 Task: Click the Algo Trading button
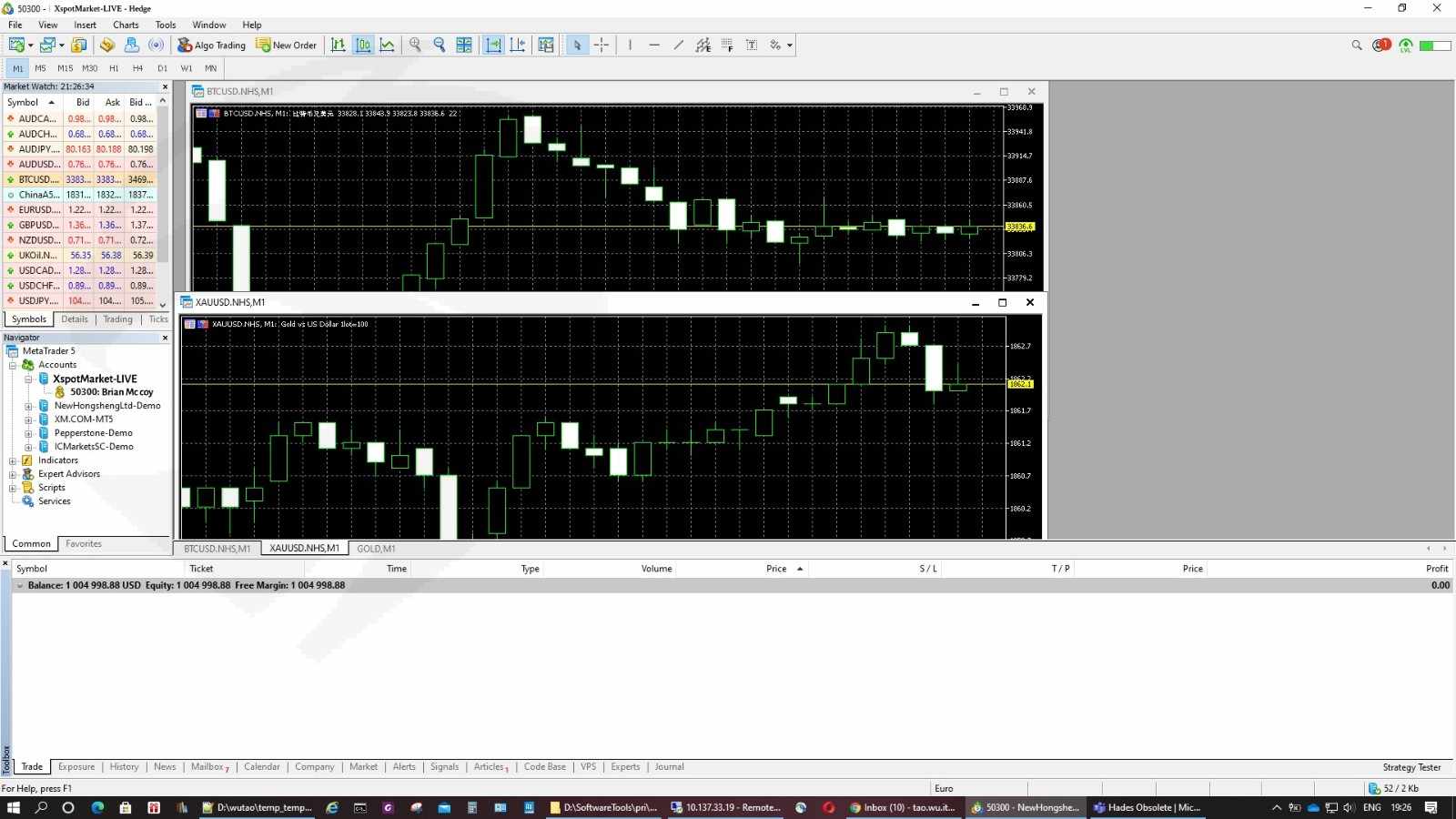coord(211,45)
